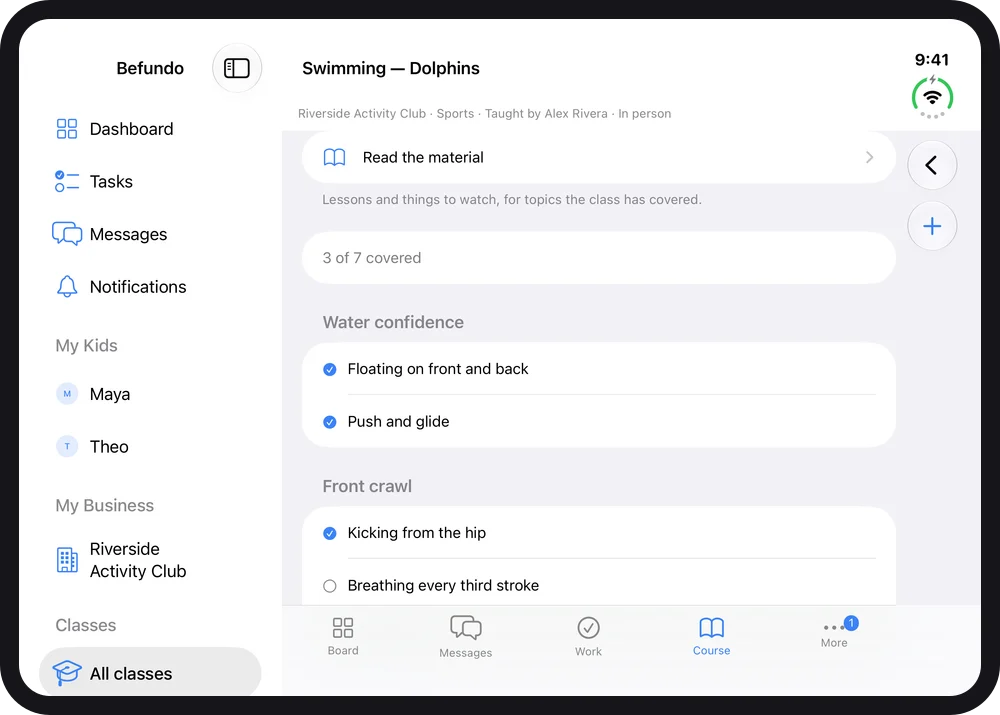Mark Breathing every third stroke as covered

click(x=330, y=586)
